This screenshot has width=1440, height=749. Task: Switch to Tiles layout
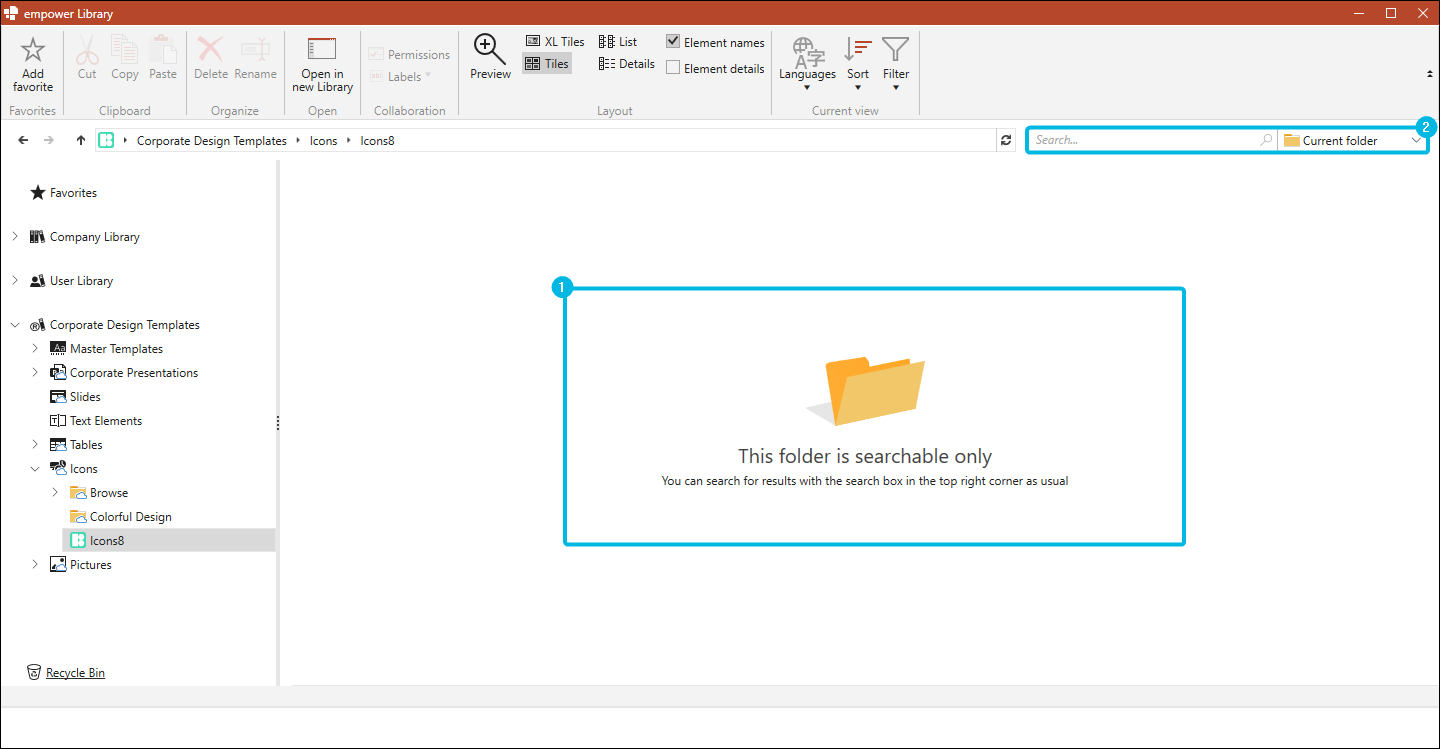(547, 64)
